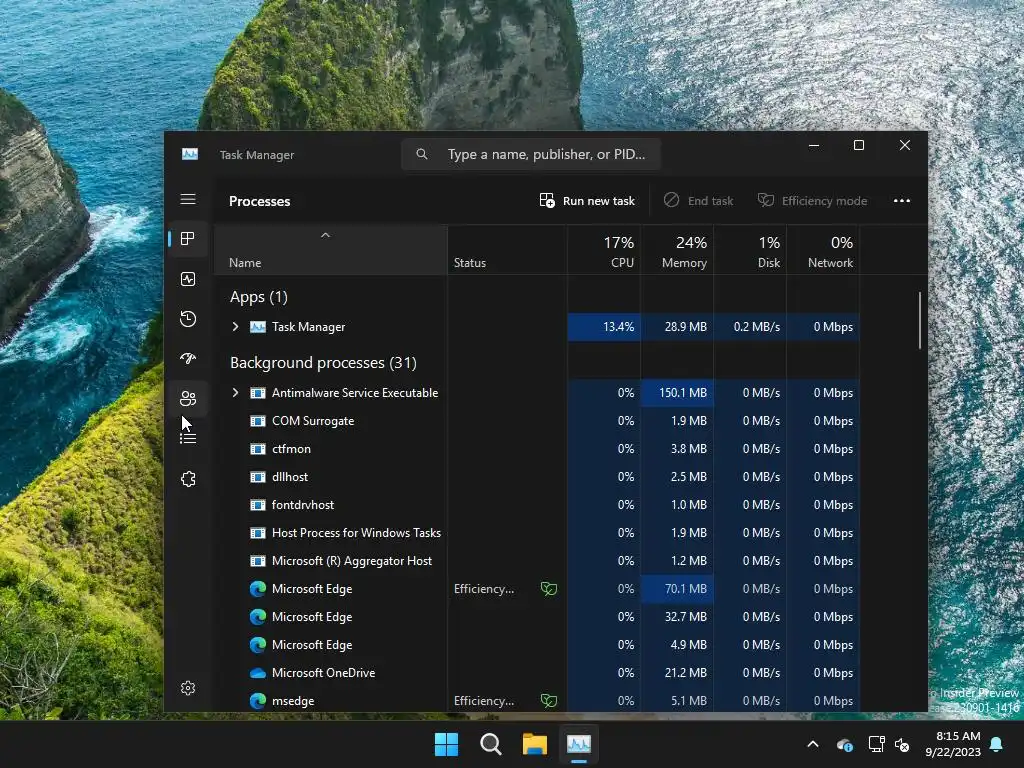Click the 13.4% CPU cell
Screen dimensions: 1024x768
tap(604, 327)
